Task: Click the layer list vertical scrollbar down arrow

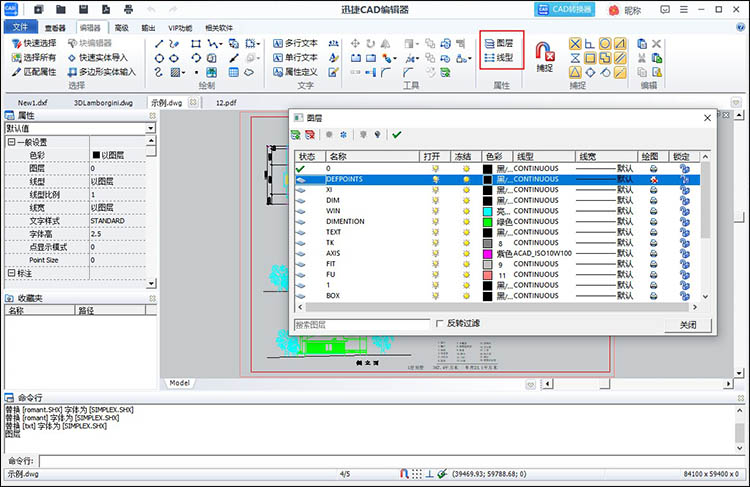Action: click(x=705, y=297)
